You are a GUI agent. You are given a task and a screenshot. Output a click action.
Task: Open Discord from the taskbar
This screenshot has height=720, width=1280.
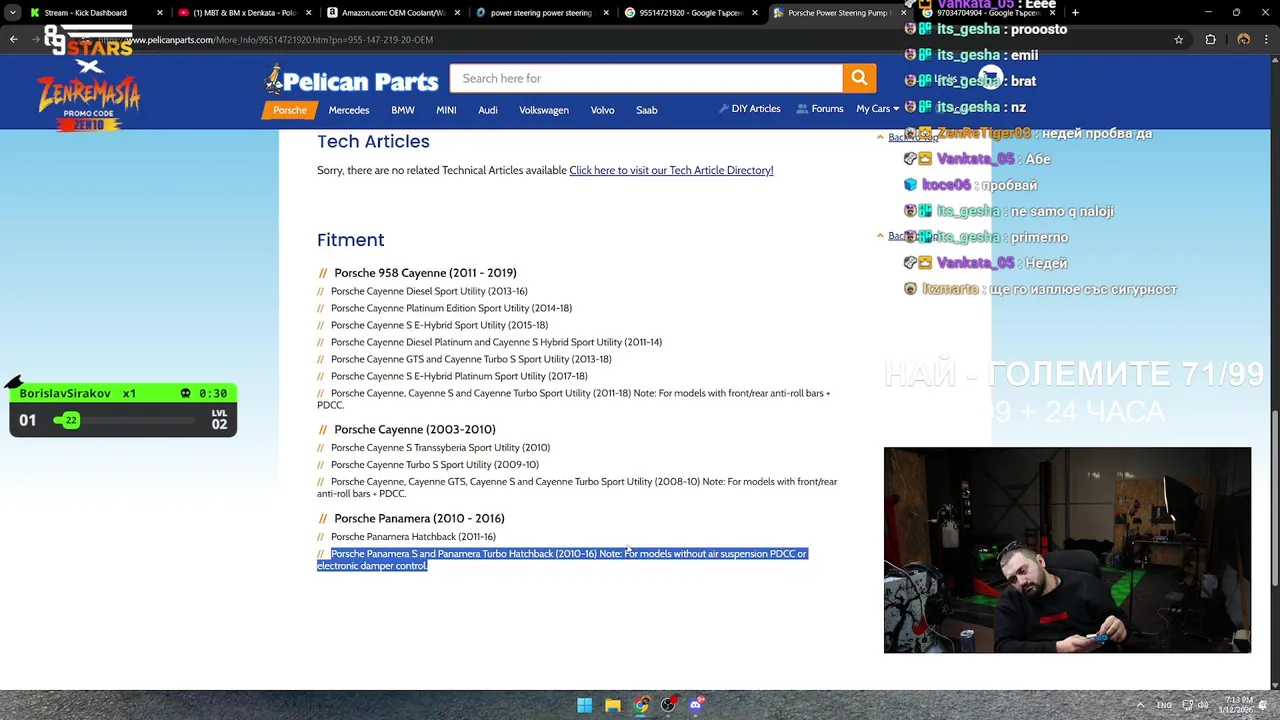tap(696, 705)
